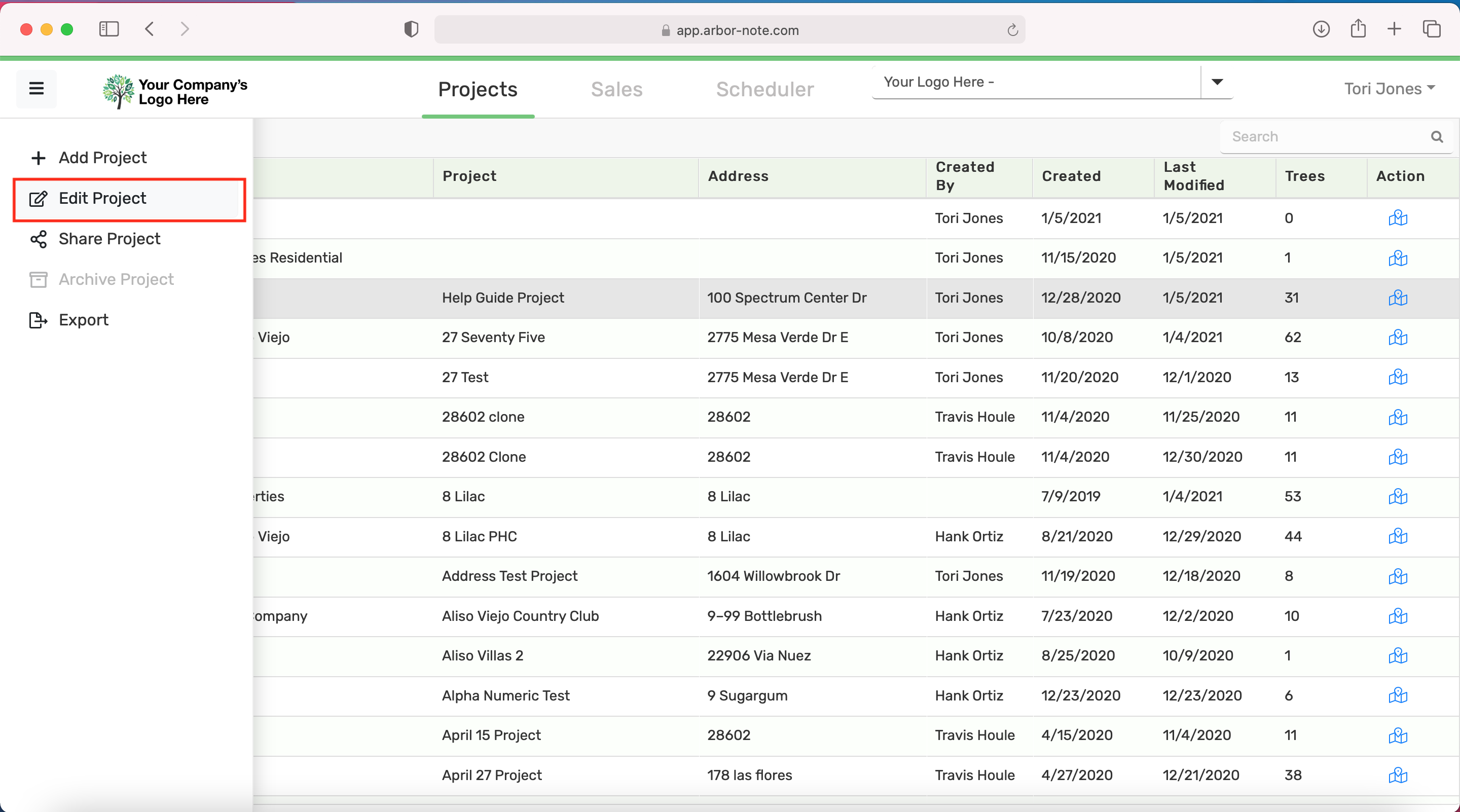
Task: Open map icon in first row with 0 trees
Action: tap(1398, 217)
